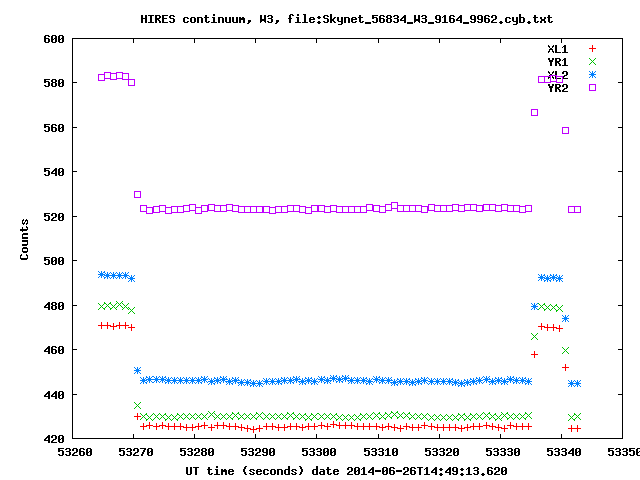
Task: Click the lone XL2 asterisk near 451 counts
Action: (138, 371)
